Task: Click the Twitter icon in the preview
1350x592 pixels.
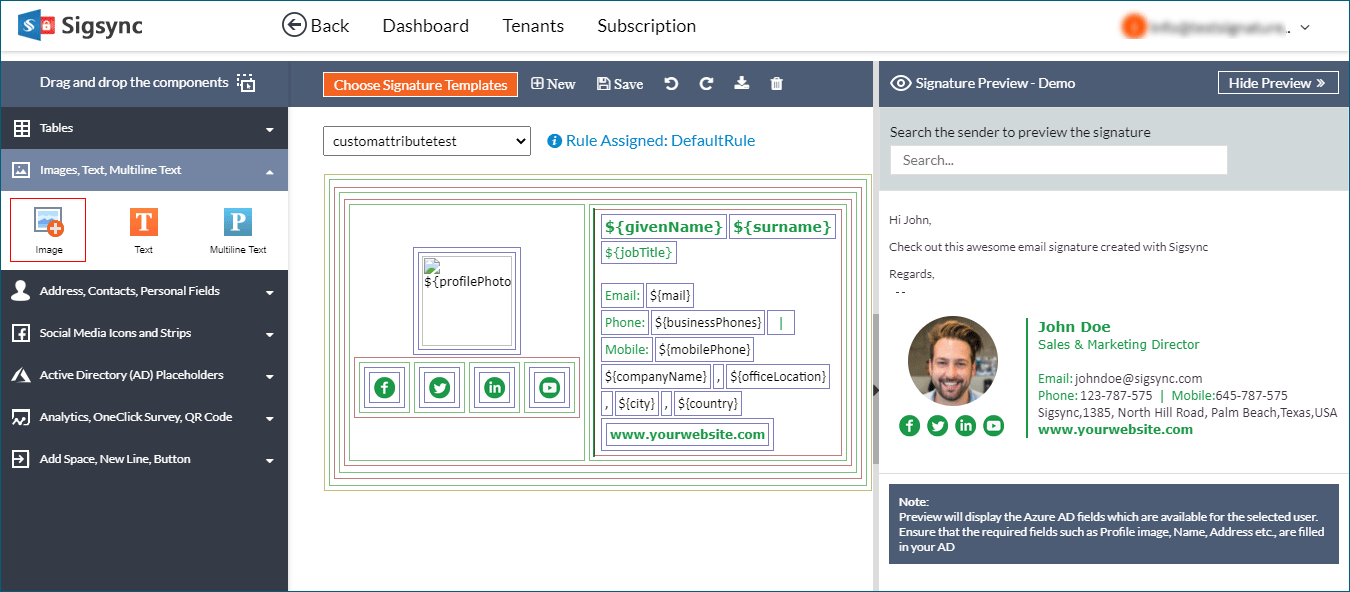Action: pos(937,426)
